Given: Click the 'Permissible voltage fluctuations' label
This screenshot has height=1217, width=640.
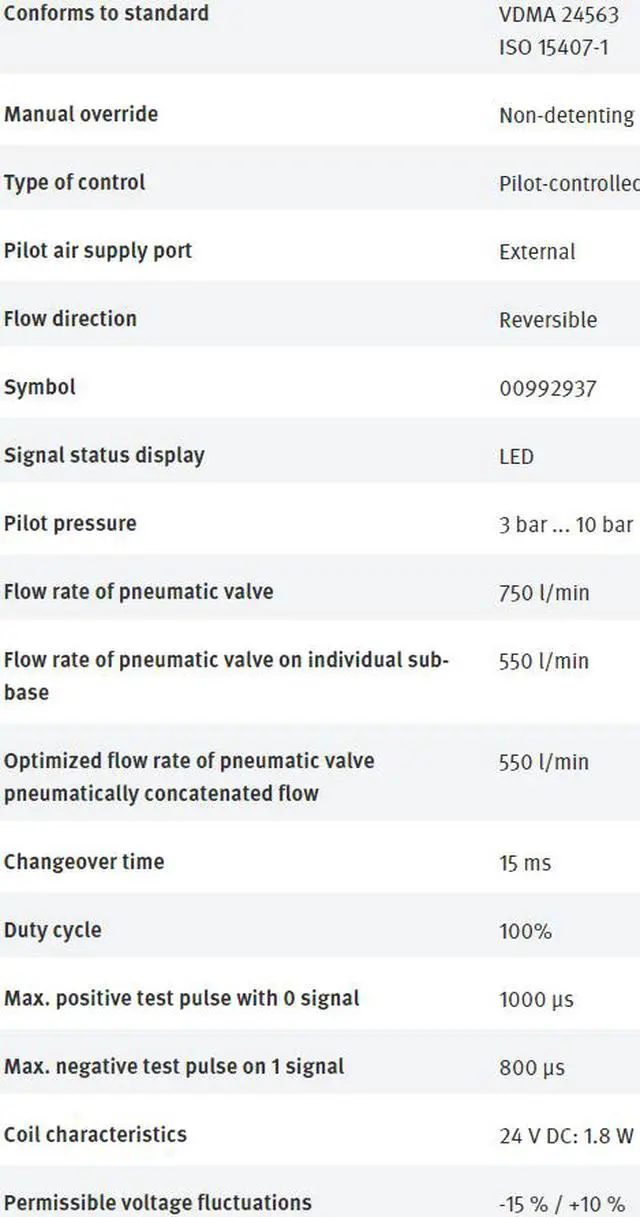Looking at the screenshot, I should pos(158,1203).
